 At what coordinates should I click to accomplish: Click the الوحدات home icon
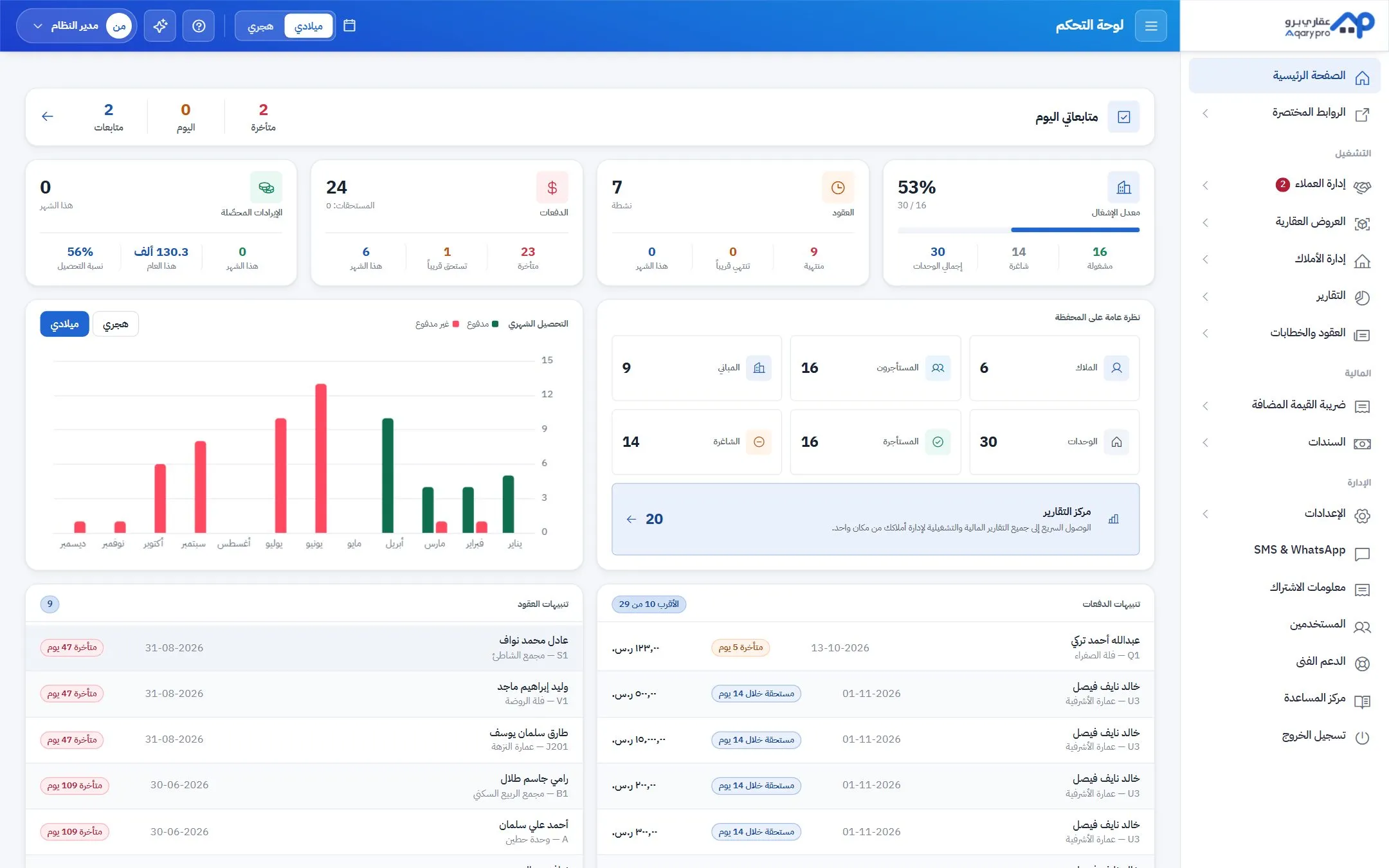tap(1116, 442)
